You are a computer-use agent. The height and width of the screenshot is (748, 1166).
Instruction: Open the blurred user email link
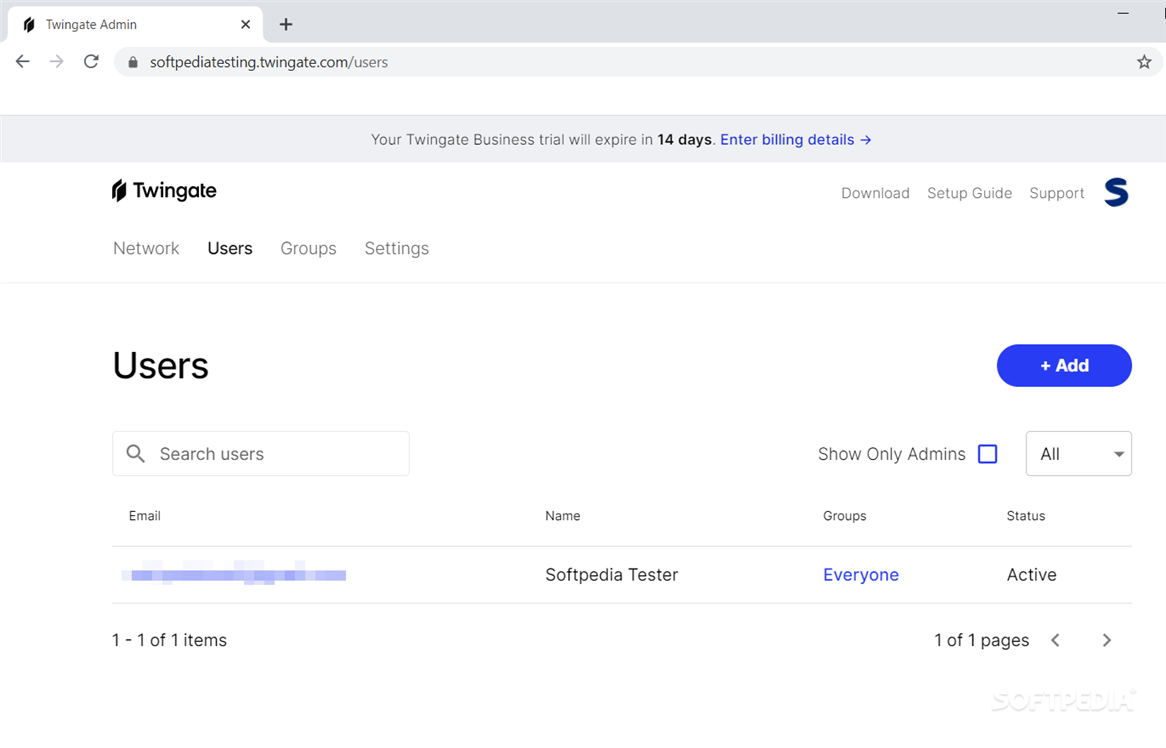click(x=234, y=574)
